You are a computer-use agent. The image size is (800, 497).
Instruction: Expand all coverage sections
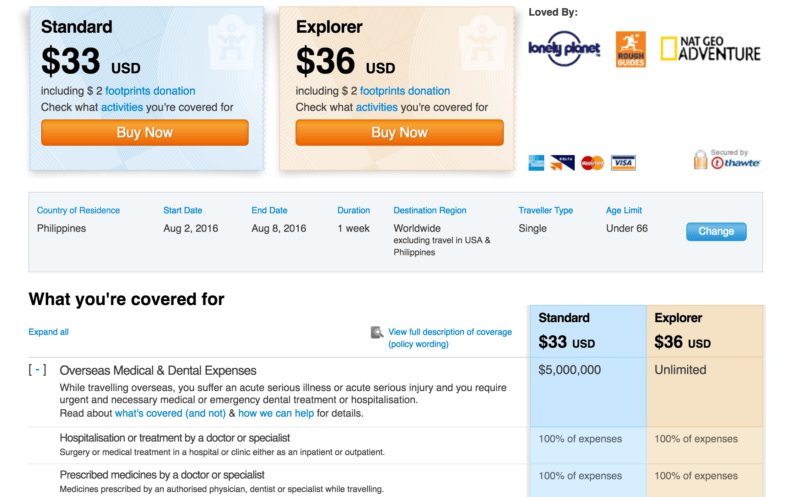click(49, 332)
